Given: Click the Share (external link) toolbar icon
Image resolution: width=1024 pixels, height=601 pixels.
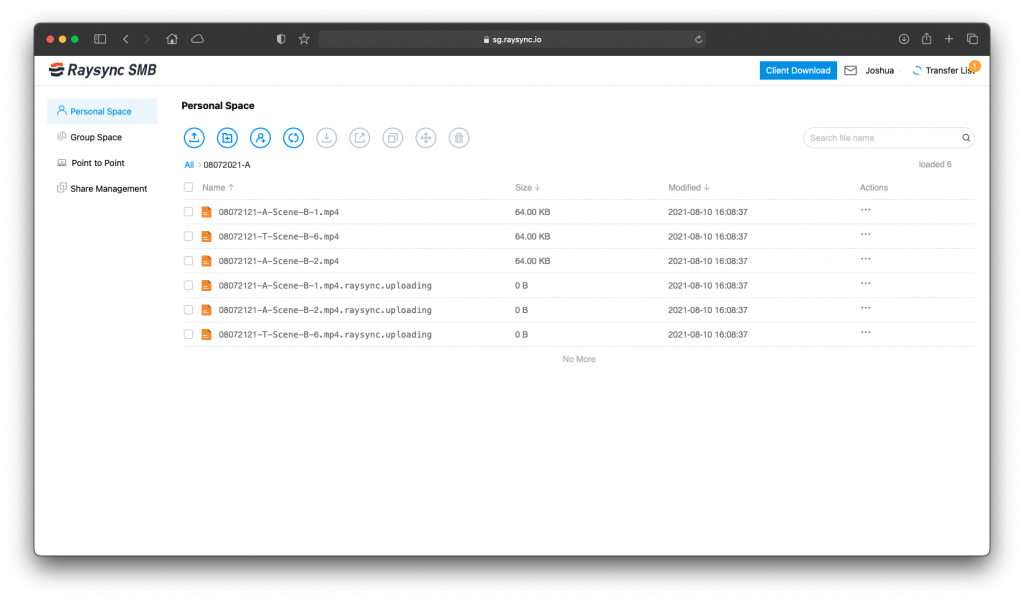Looking at the screenshot, I should click(360, 138).
